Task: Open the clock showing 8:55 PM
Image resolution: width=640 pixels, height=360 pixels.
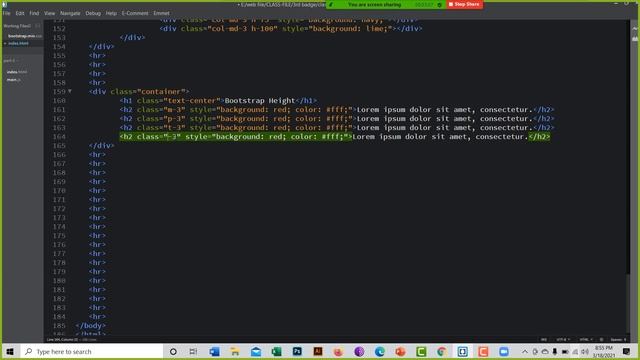Action: [604, 351]
